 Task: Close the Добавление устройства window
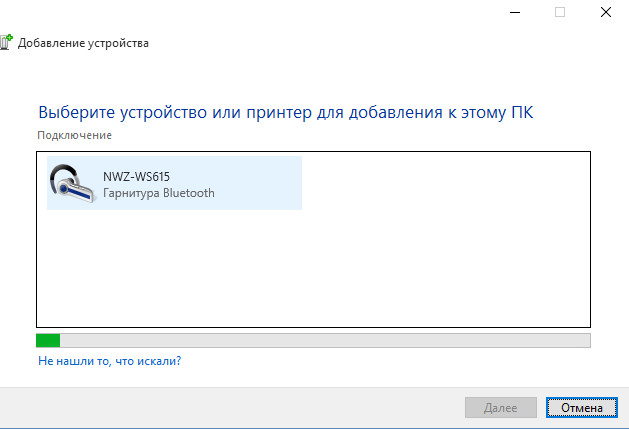[x=606, y=12]
